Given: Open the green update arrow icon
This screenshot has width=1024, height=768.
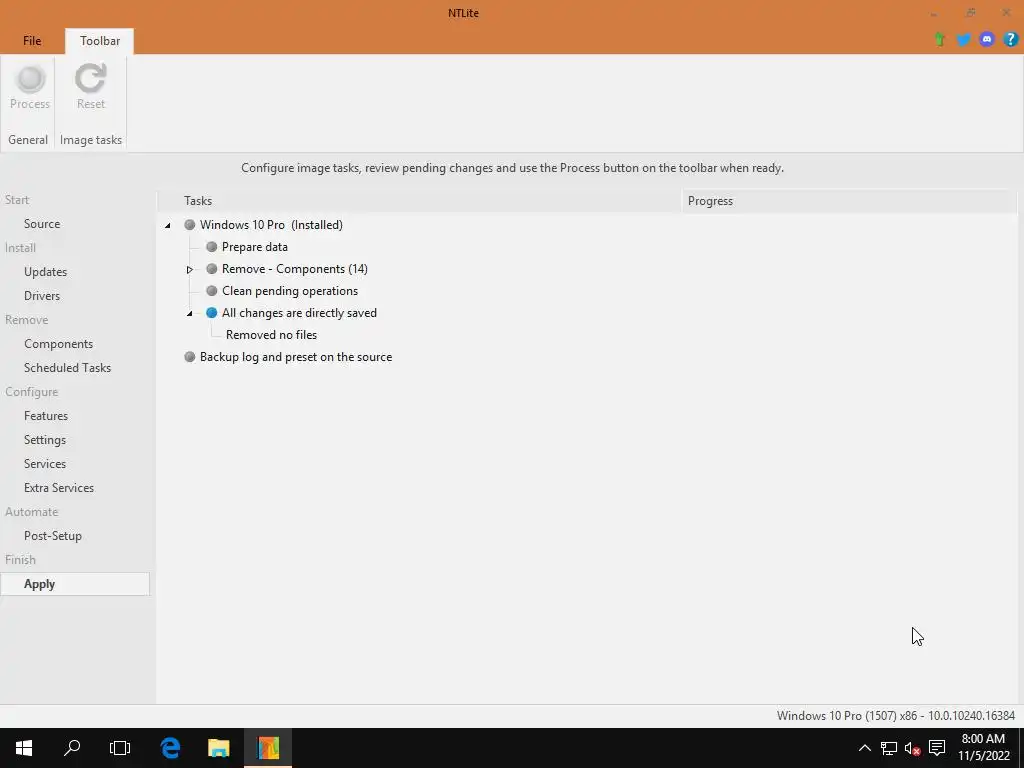Looking at the screenshot, I should pyautogui.click(x=940, y=40).
